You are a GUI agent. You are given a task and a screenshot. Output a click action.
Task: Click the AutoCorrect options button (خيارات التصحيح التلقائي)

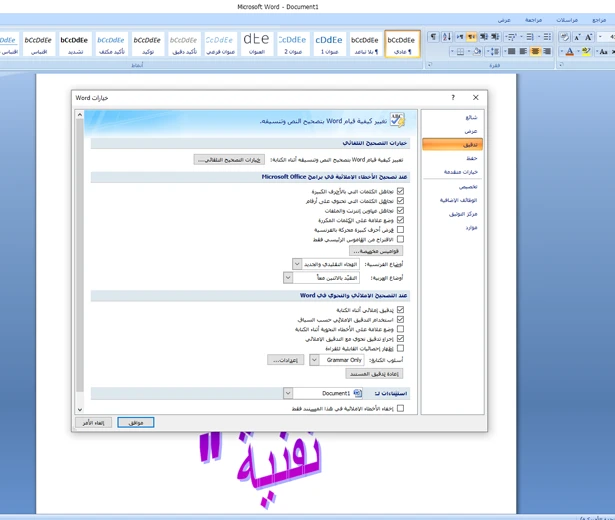[x=229, y=160]
